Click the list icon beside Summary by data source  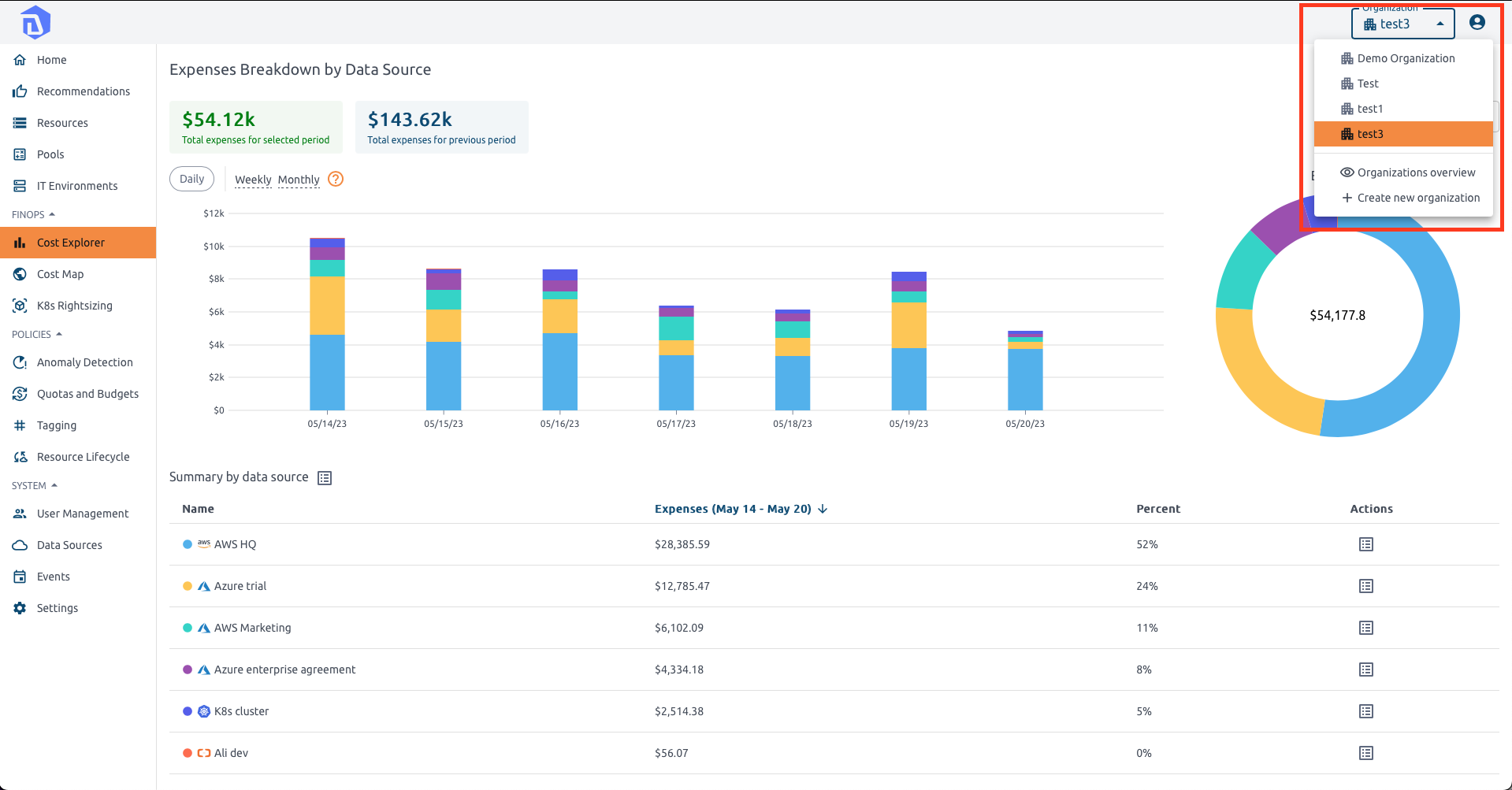[x=325, y=478]
